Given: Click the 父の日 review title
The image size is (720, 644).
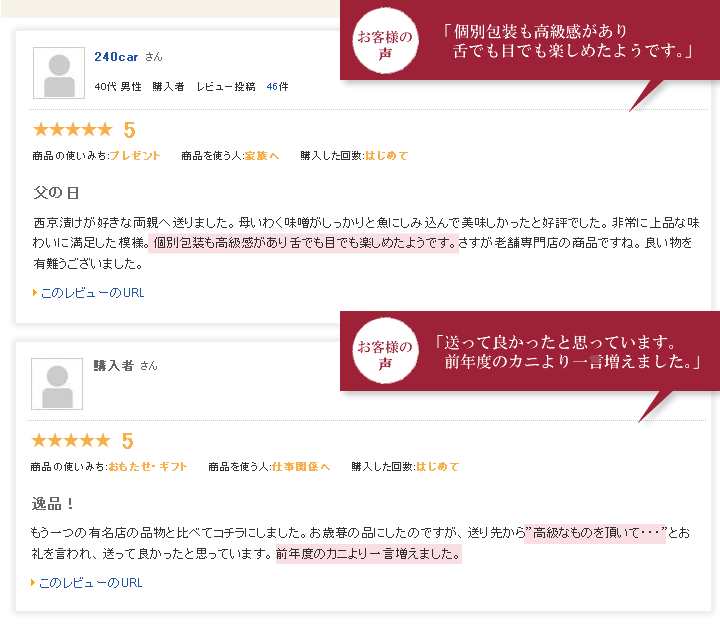Looking at the screenshot, I should coord(56,191).
